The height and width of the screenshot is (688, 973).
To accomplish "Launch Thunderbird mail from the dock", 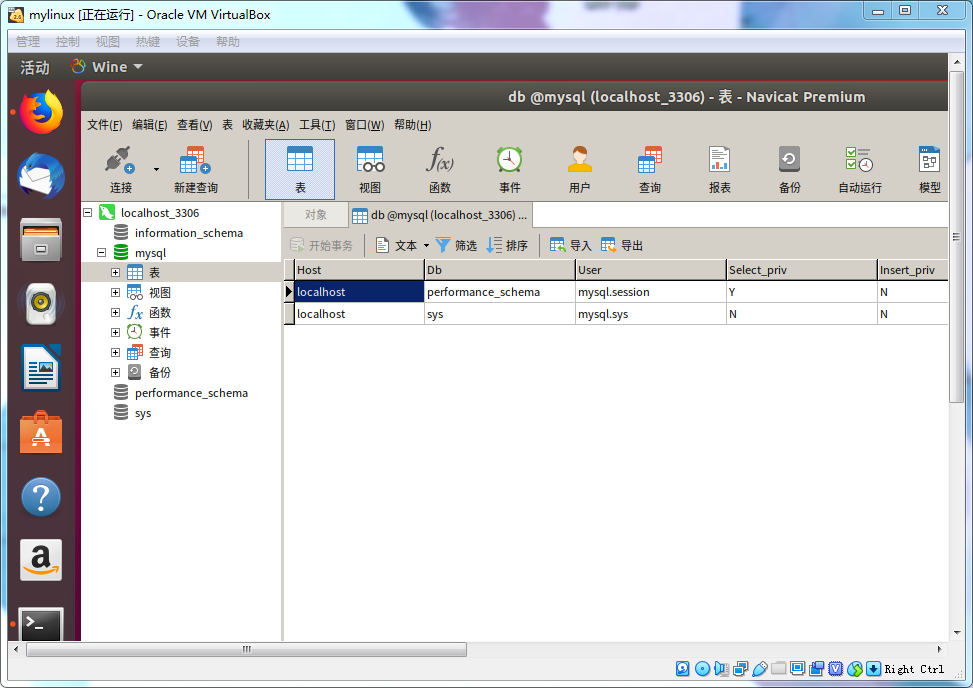I will pos(41,176).
